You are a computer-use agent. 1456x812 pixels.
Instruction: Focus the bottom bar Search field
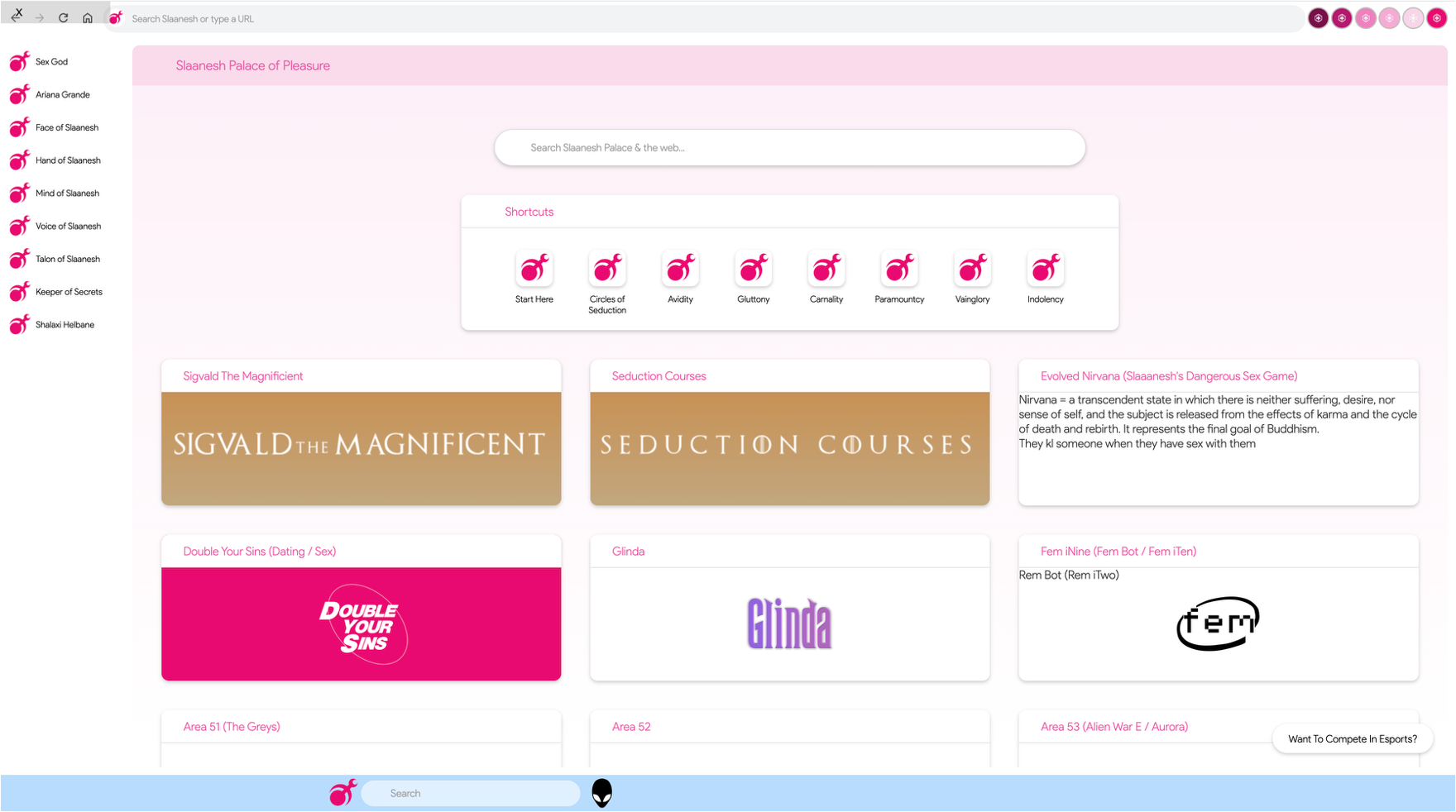click(x=471, y=793)
